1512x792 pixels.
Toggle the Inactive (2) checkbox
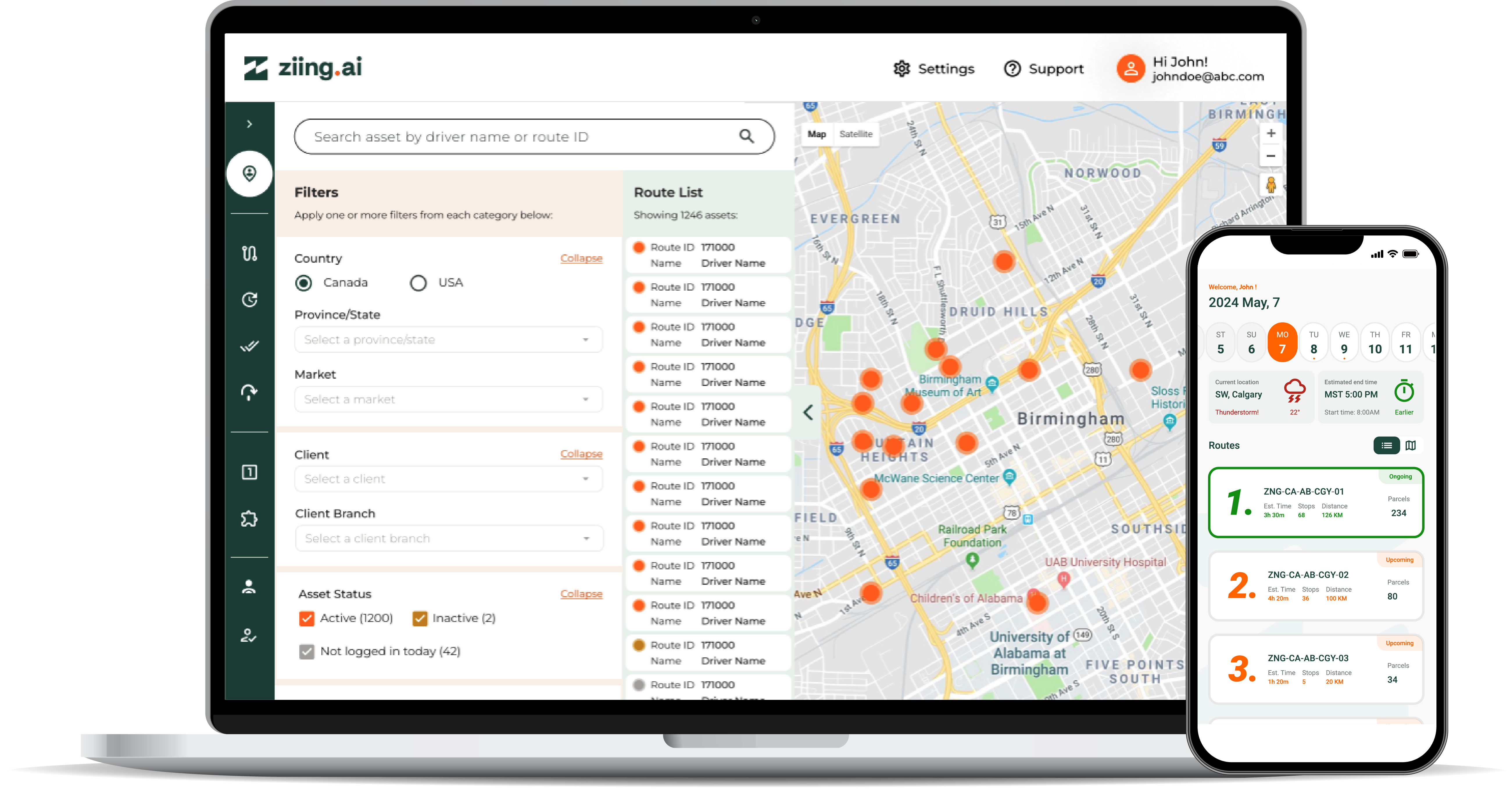[x=420, y=619]
